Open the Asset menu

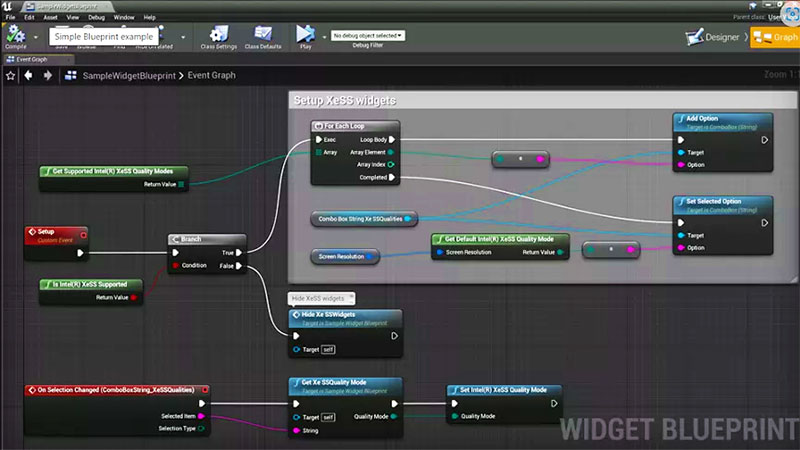coord(51,17)
